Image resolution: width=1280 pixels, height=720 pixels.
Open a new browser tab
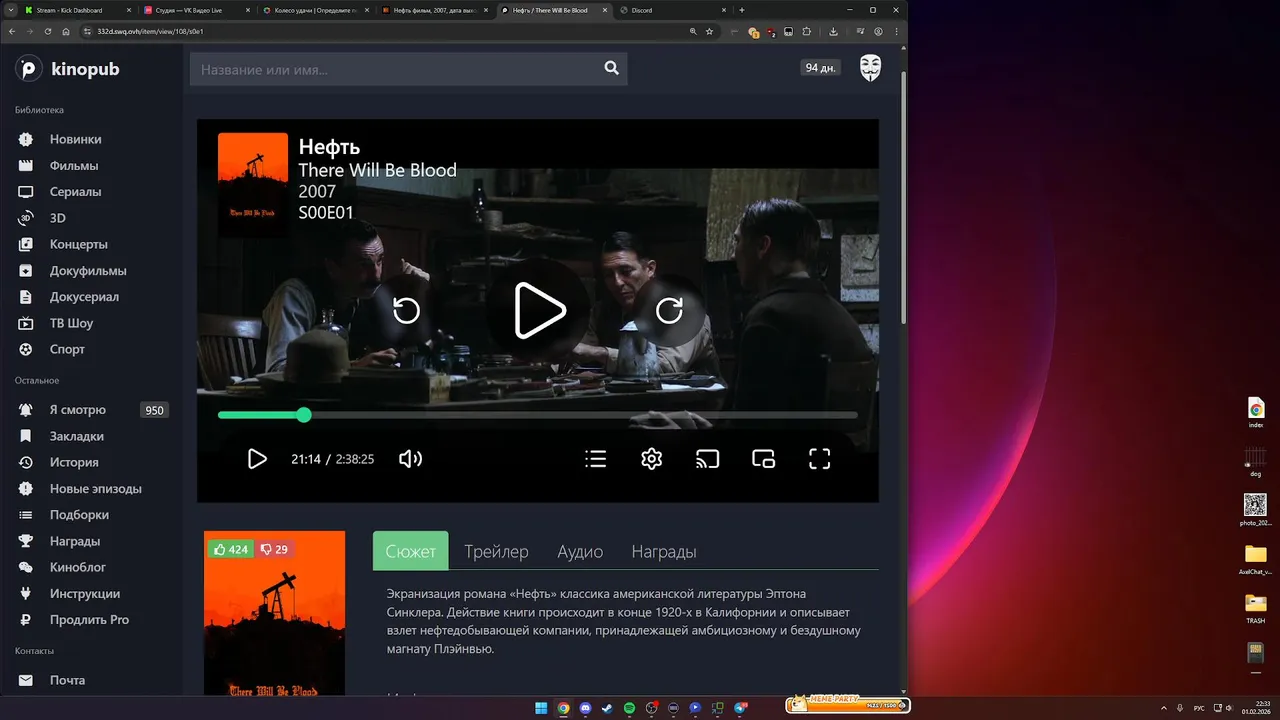coord(741,10)
